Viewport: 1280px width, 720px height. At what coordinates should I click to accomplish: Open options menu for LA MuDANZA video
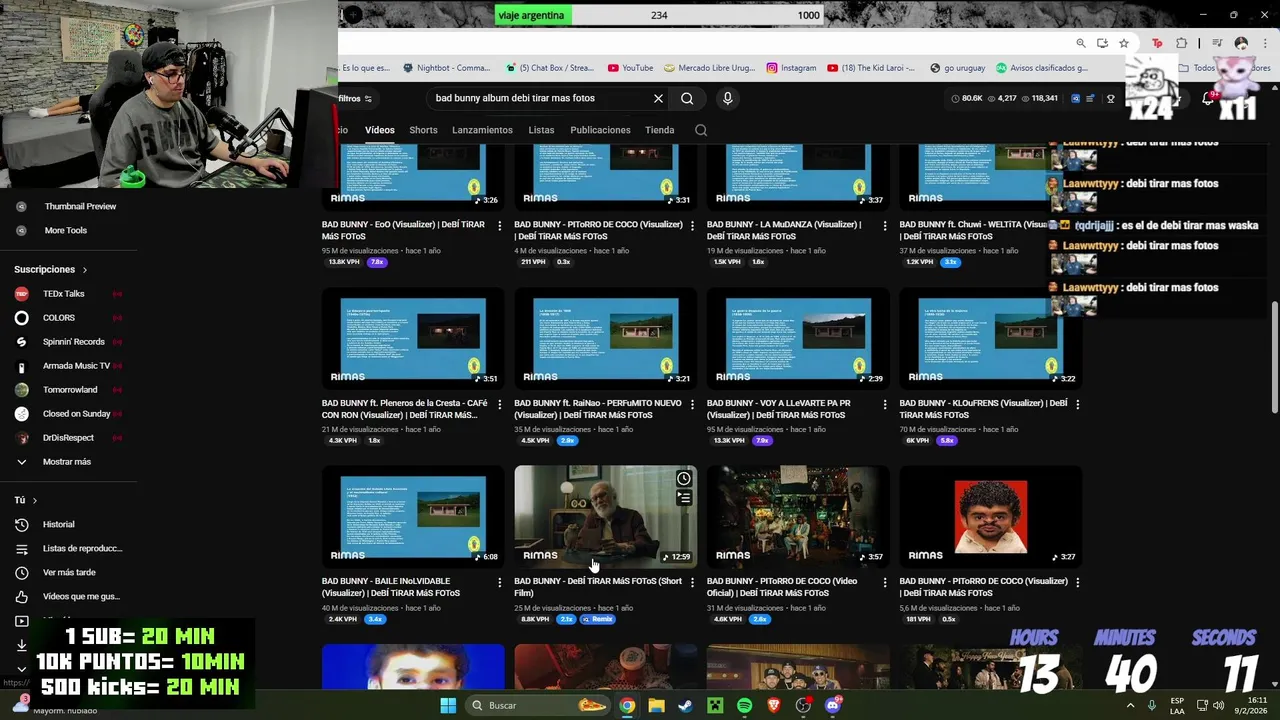pyautogui.click(x=884, y=226)
